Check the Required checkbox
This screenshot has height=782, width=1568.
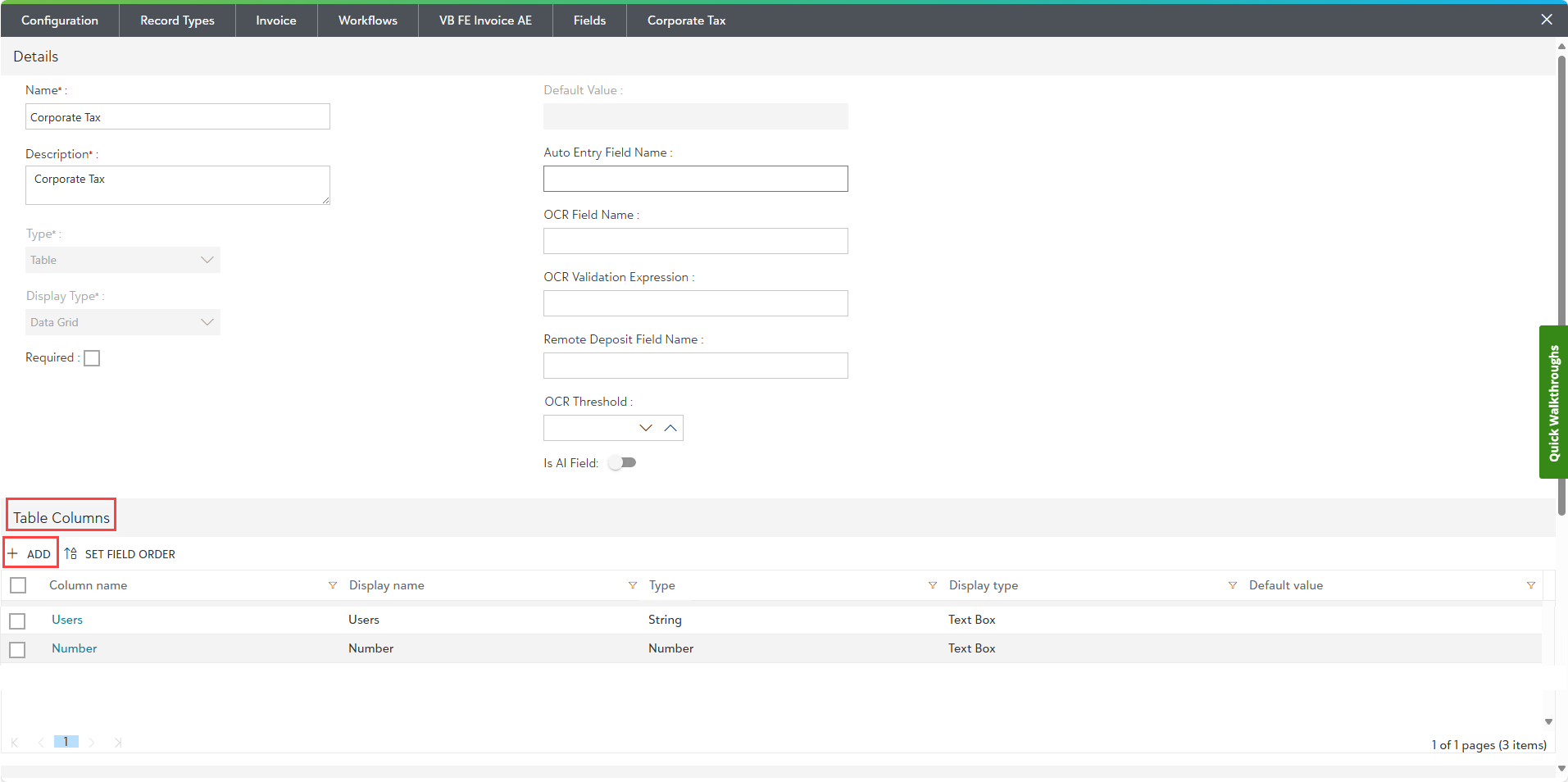pos(92,358)
